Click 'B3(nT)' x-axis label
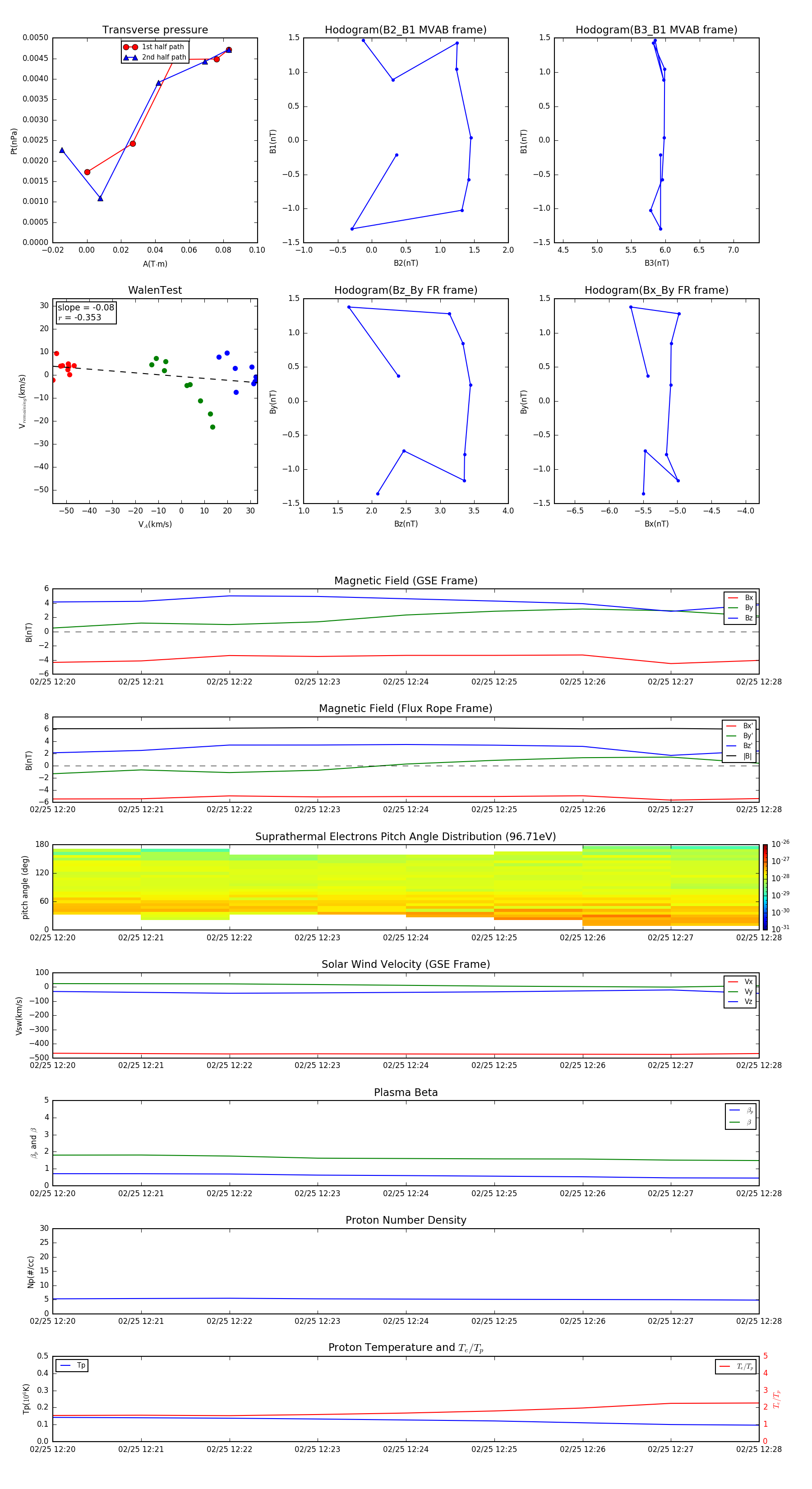 tap(656, 263)
